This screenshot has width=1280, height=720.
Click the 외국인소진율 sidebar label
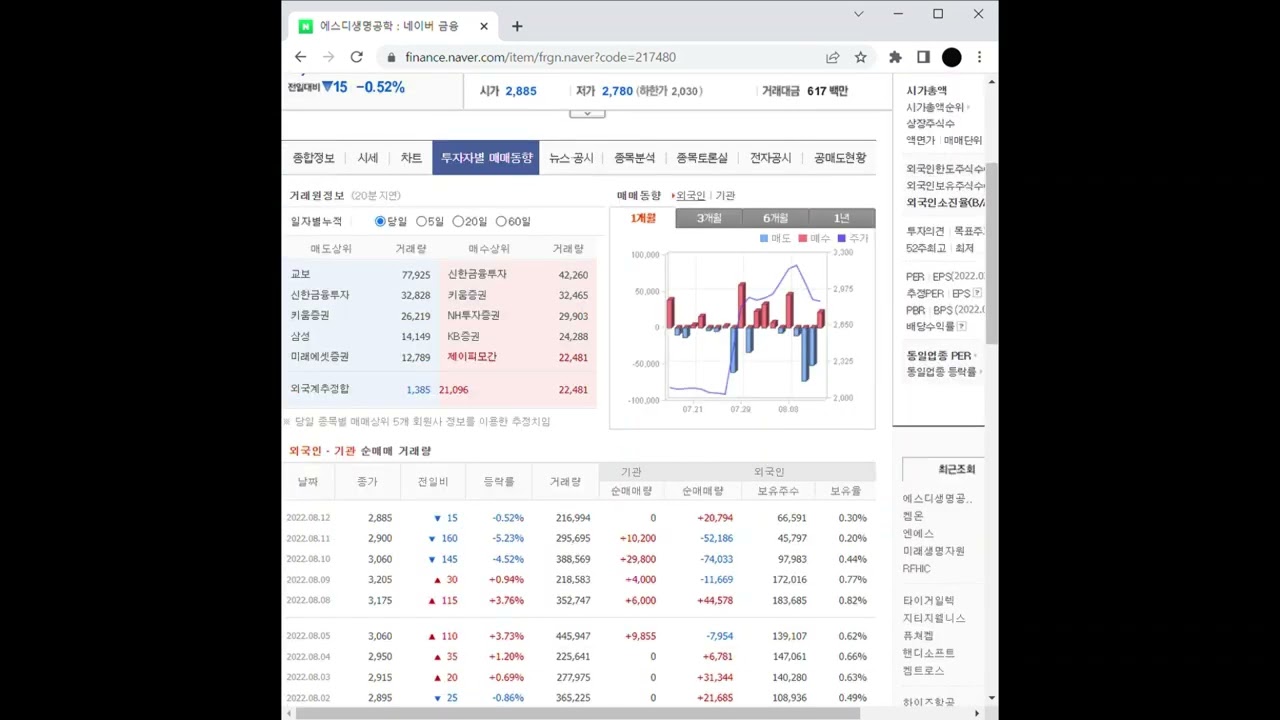pyautogui.click(x=945, y=203)
